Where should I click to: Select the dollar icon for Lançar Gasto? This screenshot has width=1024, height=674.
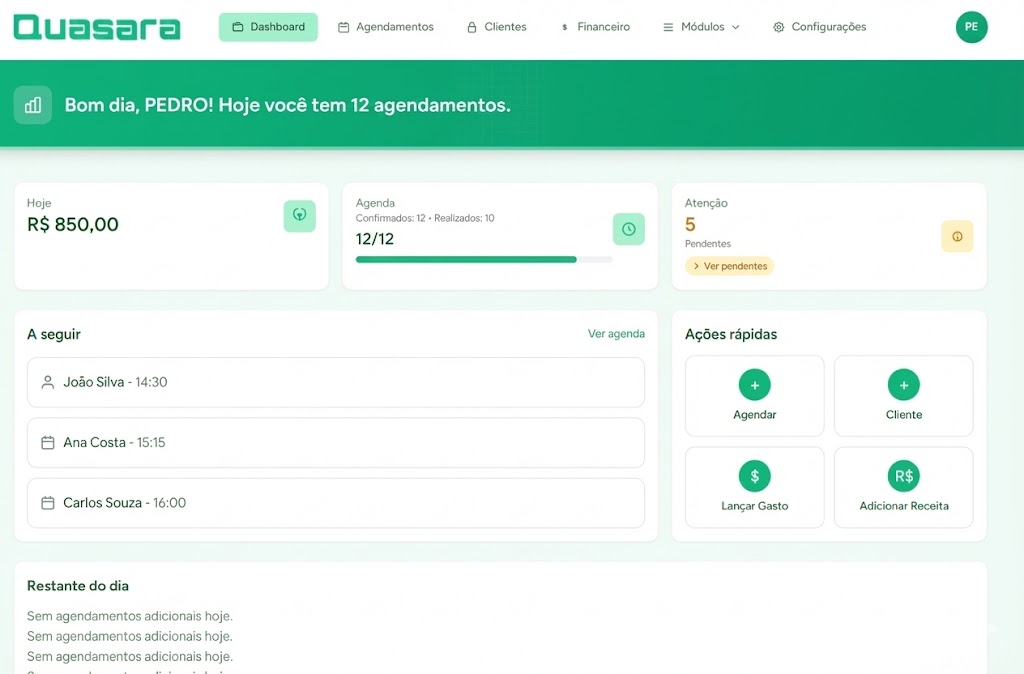click(754, 475)
